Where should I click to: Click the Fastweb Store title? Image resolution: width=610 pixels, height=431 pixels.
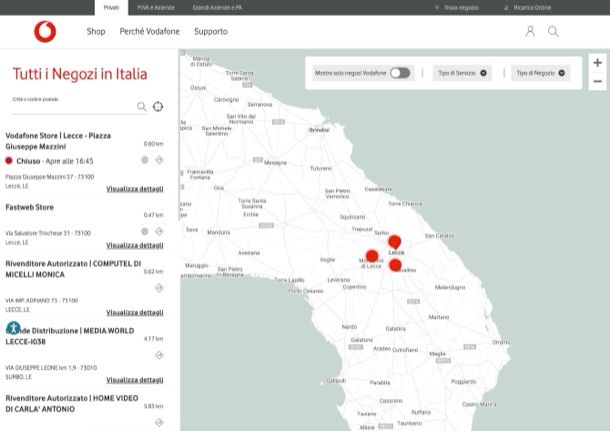click(30, 207)
